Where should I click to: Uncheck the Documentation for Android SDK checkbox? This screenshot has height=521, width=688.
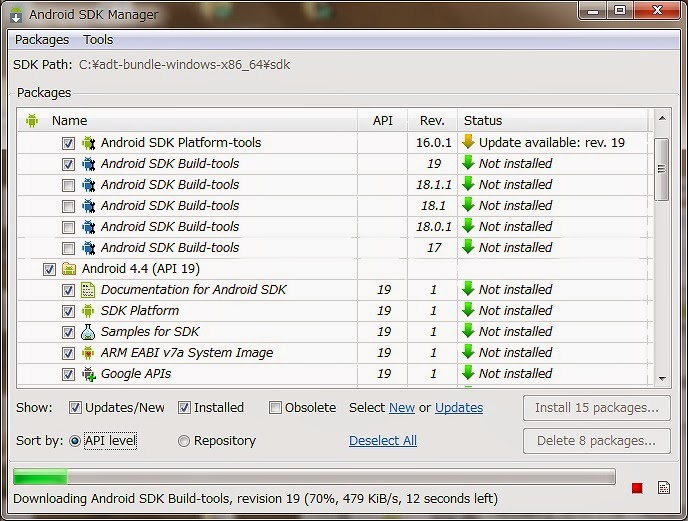coord(68,291)
